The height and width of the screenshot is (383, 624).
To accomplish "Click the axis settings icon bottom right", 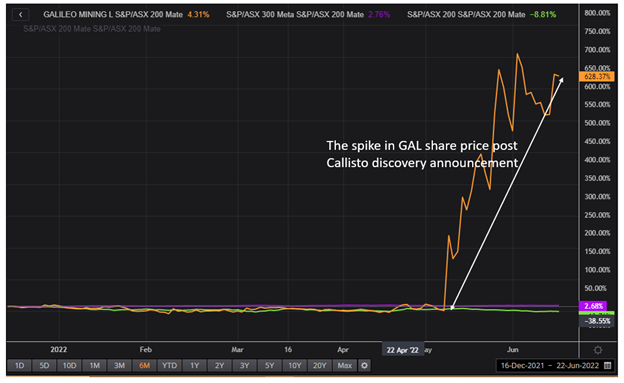I will click(x=598, y=350).
